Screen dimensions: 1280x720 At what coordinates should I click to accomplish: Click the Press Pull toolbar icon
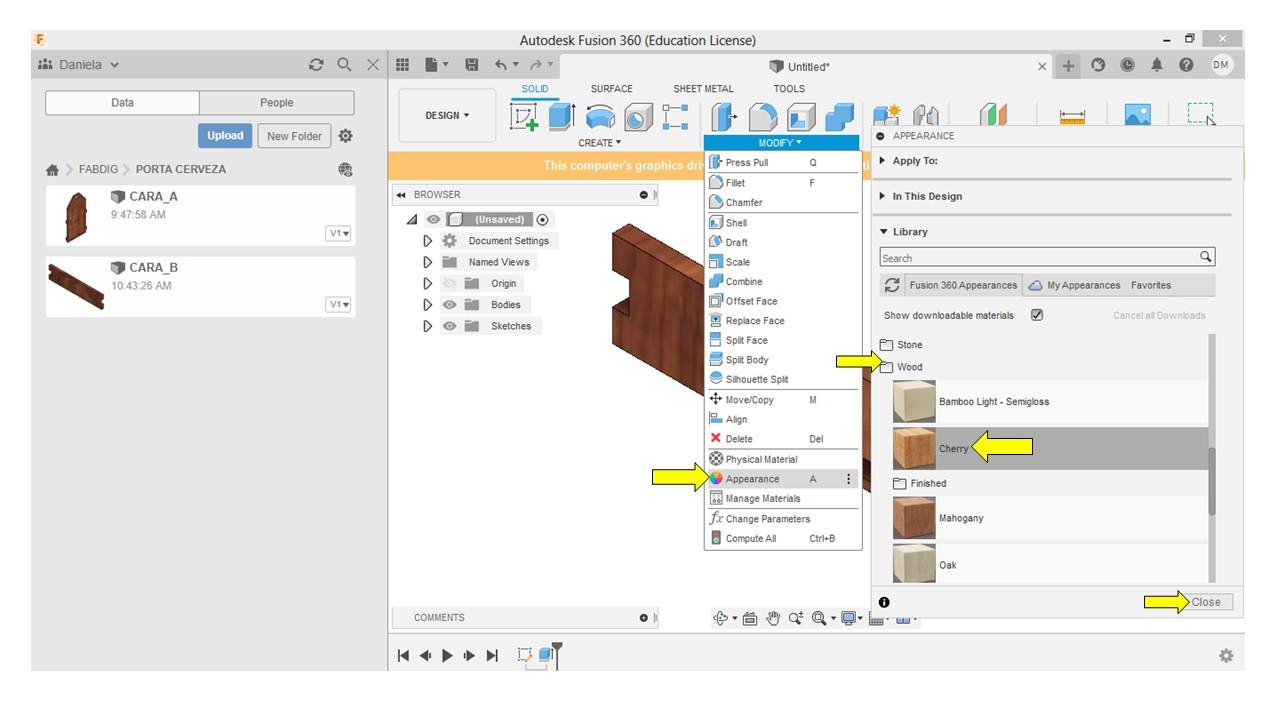pos(723,117)
